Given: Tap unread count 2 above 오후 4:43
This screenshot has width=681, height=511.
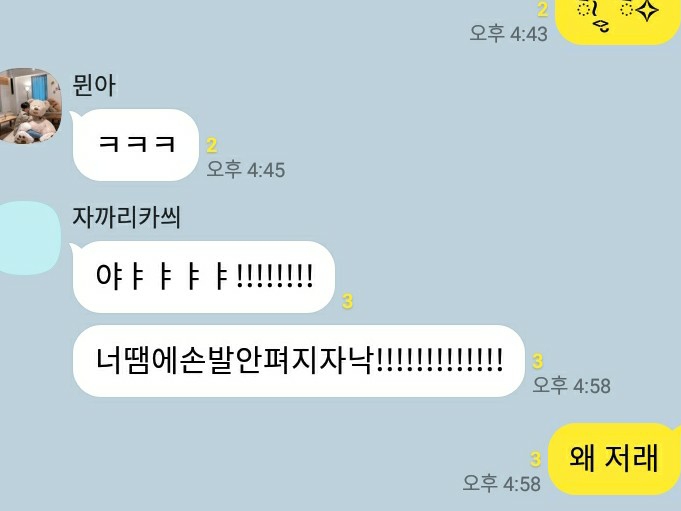Looking at the screenshot, I should tap(542, 10).
